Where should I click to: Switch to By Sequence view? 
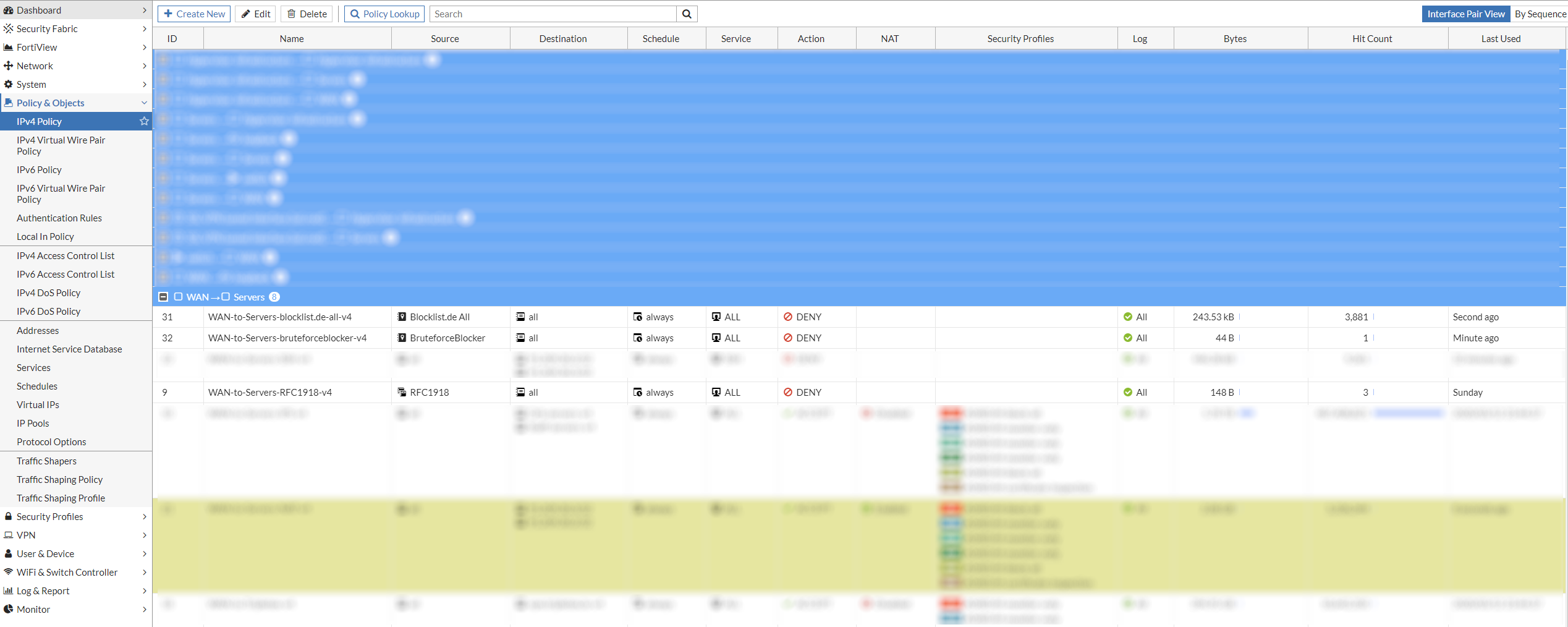tap(1539, 14)
